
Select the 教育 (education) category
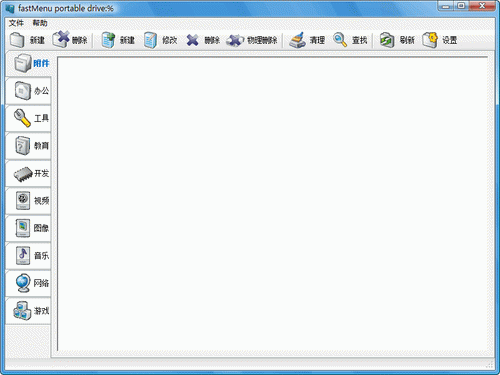point(29,146)
